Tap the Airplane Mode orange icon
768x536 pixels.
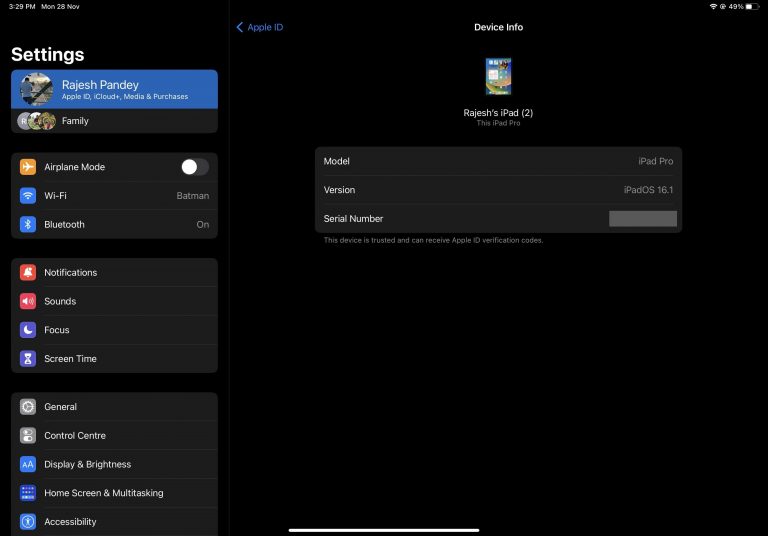pos(28,167)
